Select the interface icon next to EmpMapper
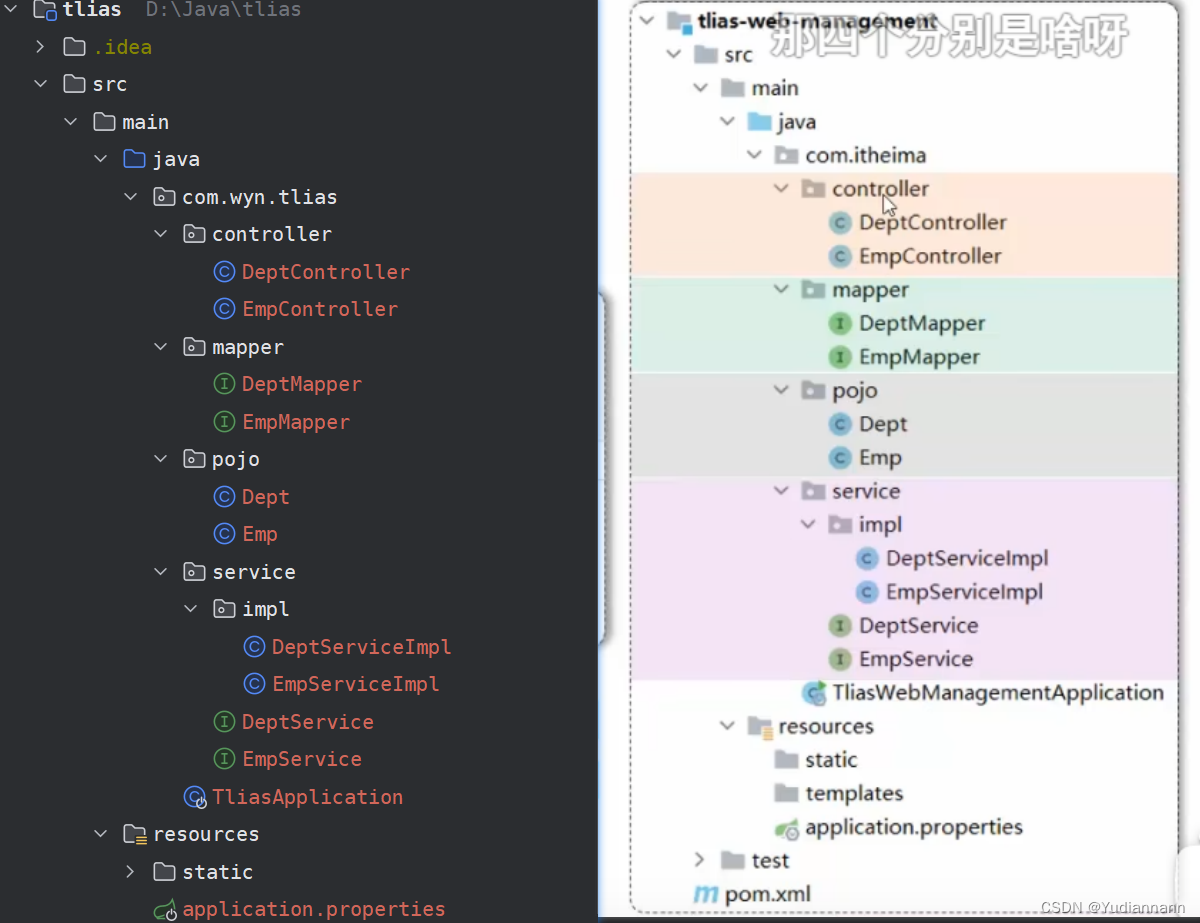The image size is (1200, 923). click(224, 421)
